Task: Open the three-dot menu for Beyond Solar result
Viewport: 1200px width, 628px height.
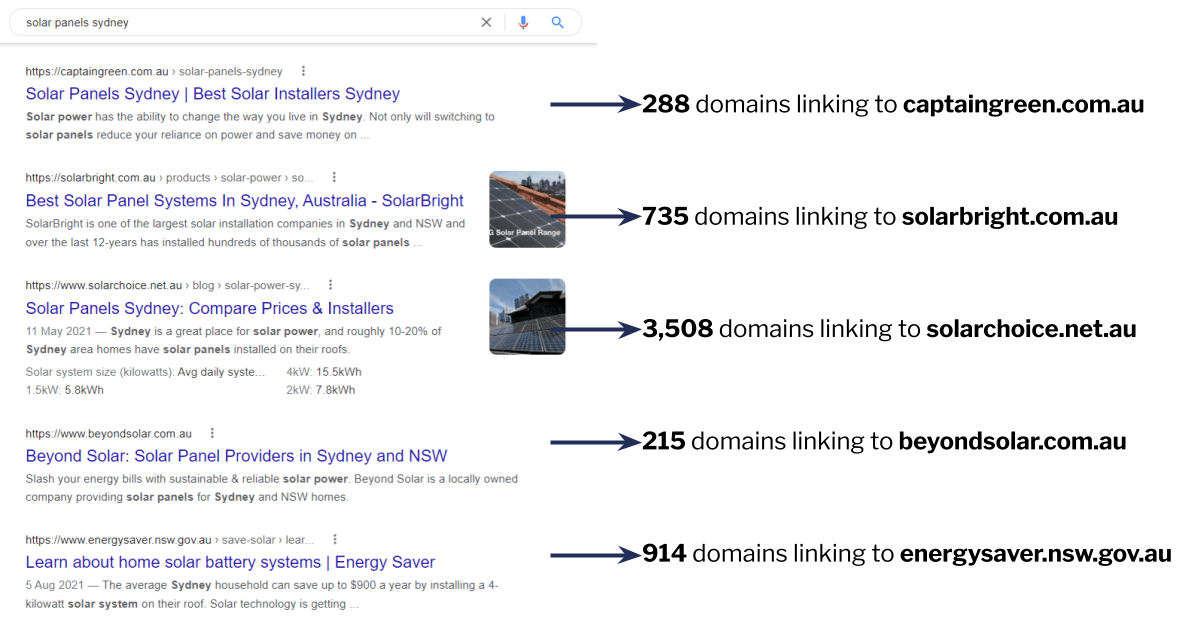Action: tap(212, 432)
